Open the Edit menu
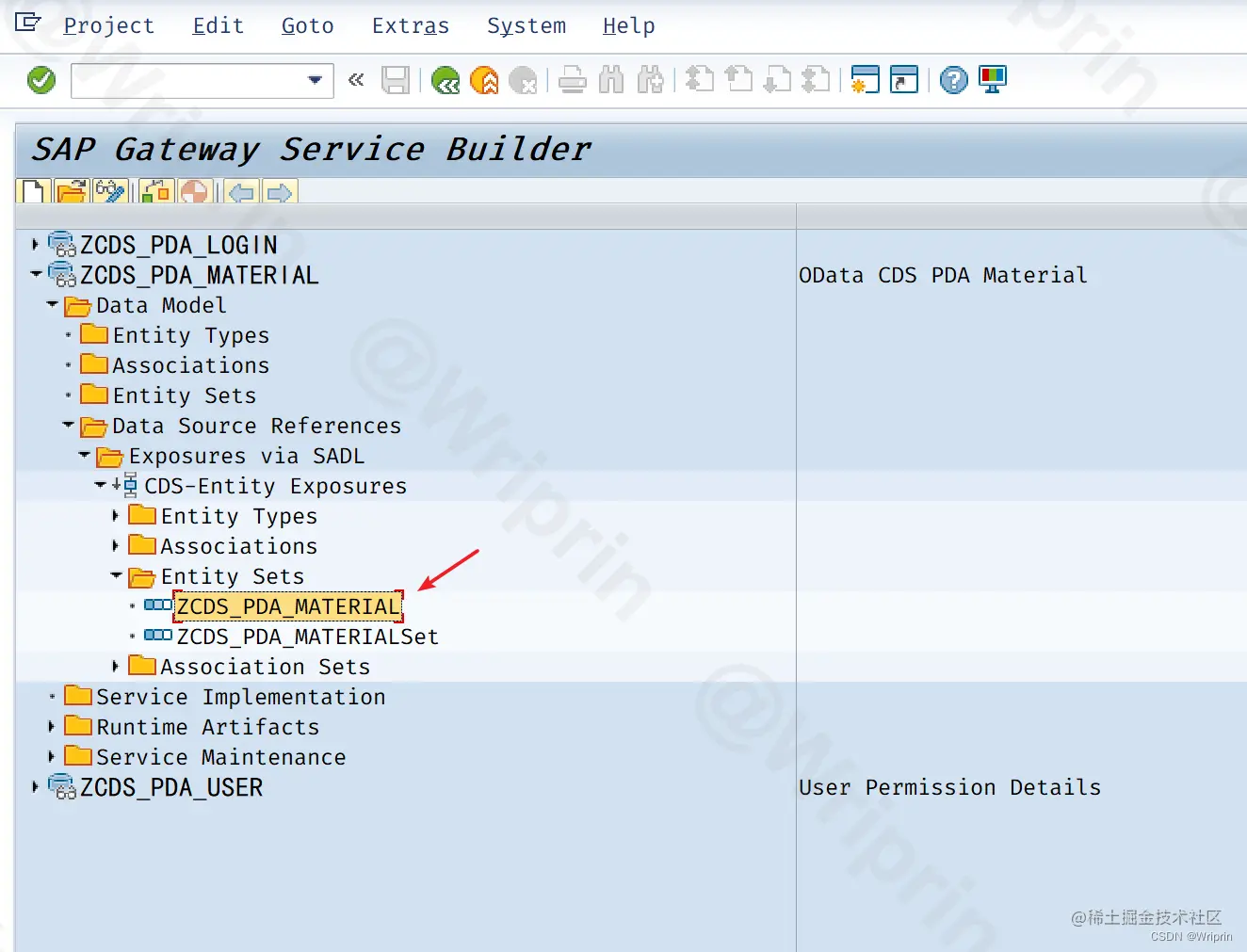This screenshot has width=1247, height=952. click(x=218, y=25)
